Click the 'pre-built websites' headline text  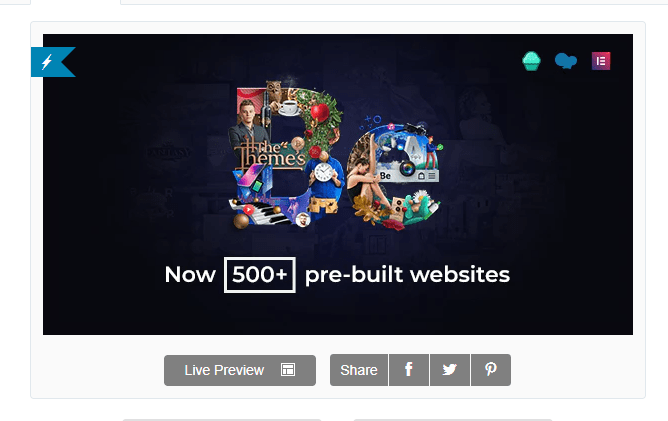pyautogui.click(x=407, y=275)
